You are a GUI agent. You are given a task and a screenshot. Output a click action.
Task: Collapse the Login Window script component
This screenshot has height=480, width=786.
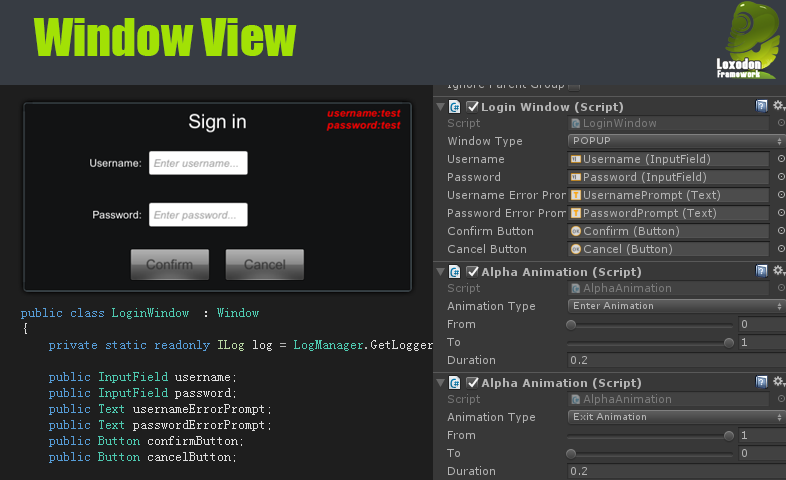441,107
